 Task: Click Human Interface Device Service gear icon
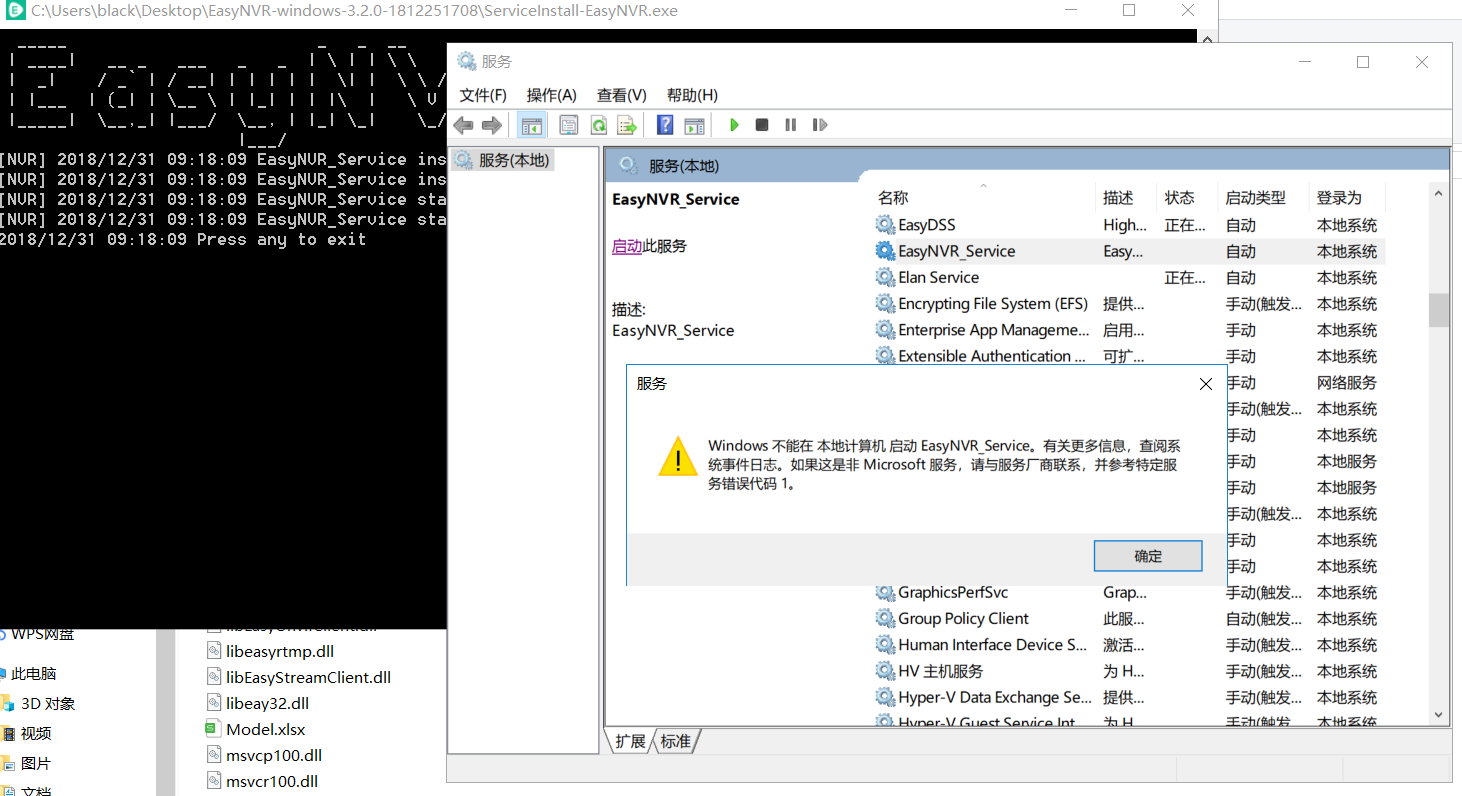(x=885, y=645)
